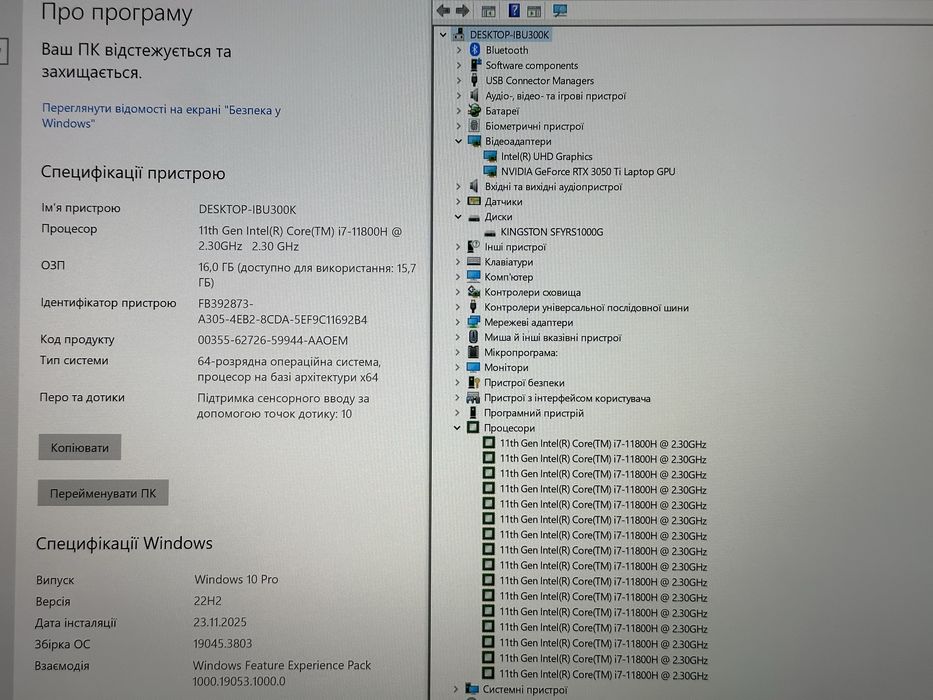This screenshot has width=933, height=700.
Task: Collapse the Диски category
Action: tap(458, 217)
